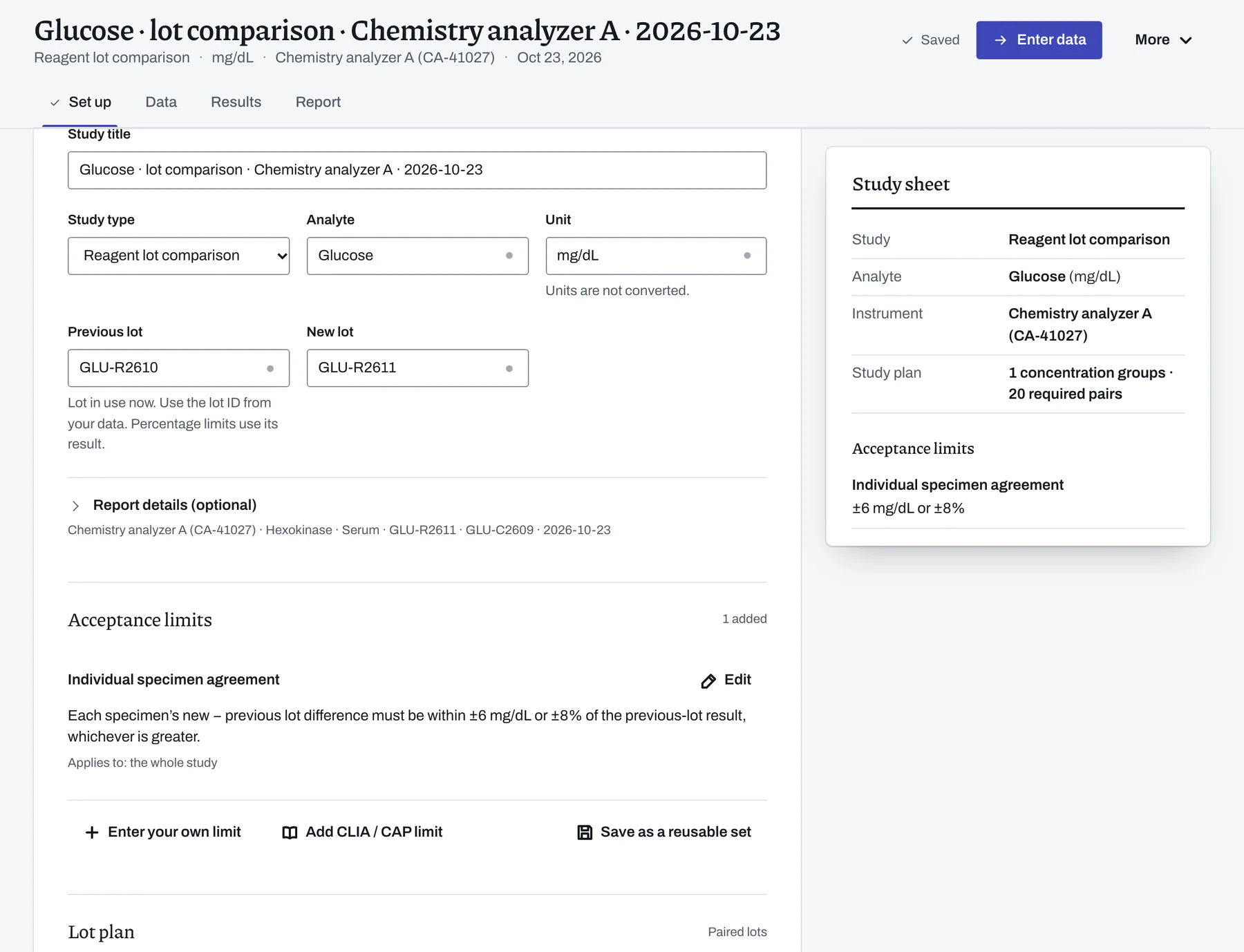Screen dimensions: 1244x952
Task: Switch to the Results tab
Action: (236, 102)
